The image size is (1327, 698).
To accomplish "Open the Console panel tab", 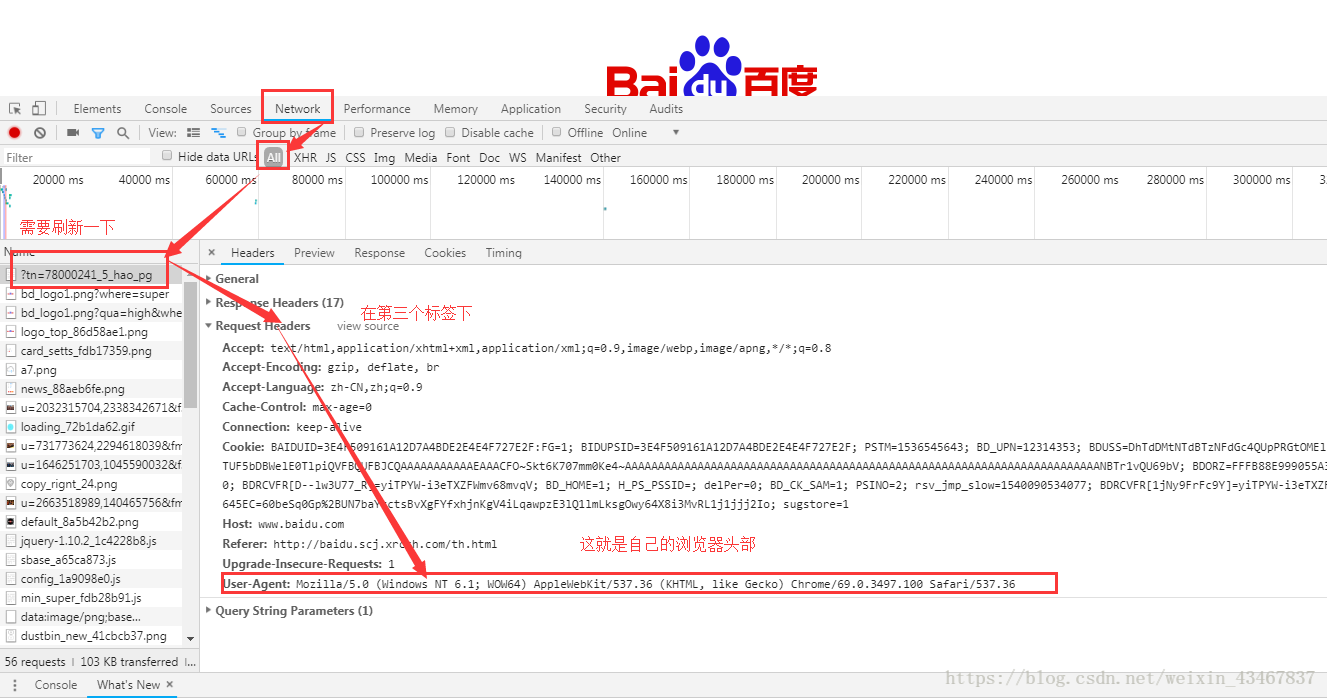I will [165, 109].
